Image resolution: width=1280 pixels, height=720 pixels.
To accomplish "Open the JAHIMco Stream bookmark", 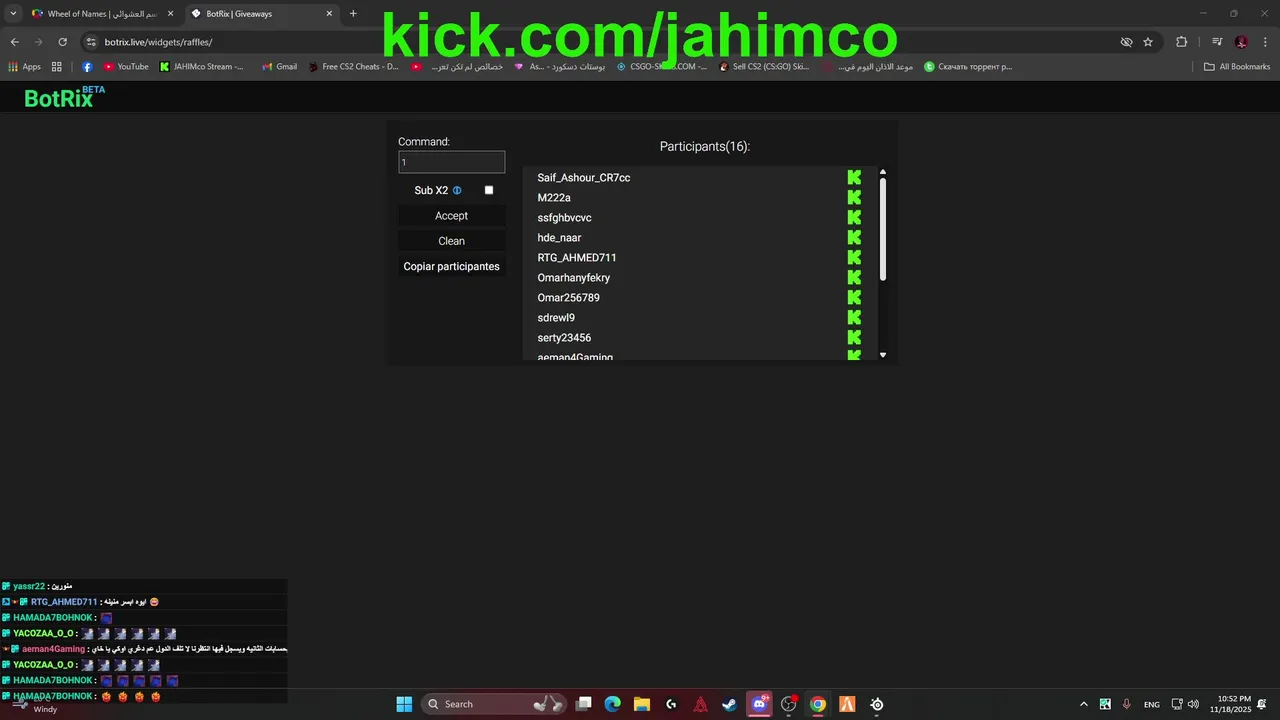I will 202,67.
